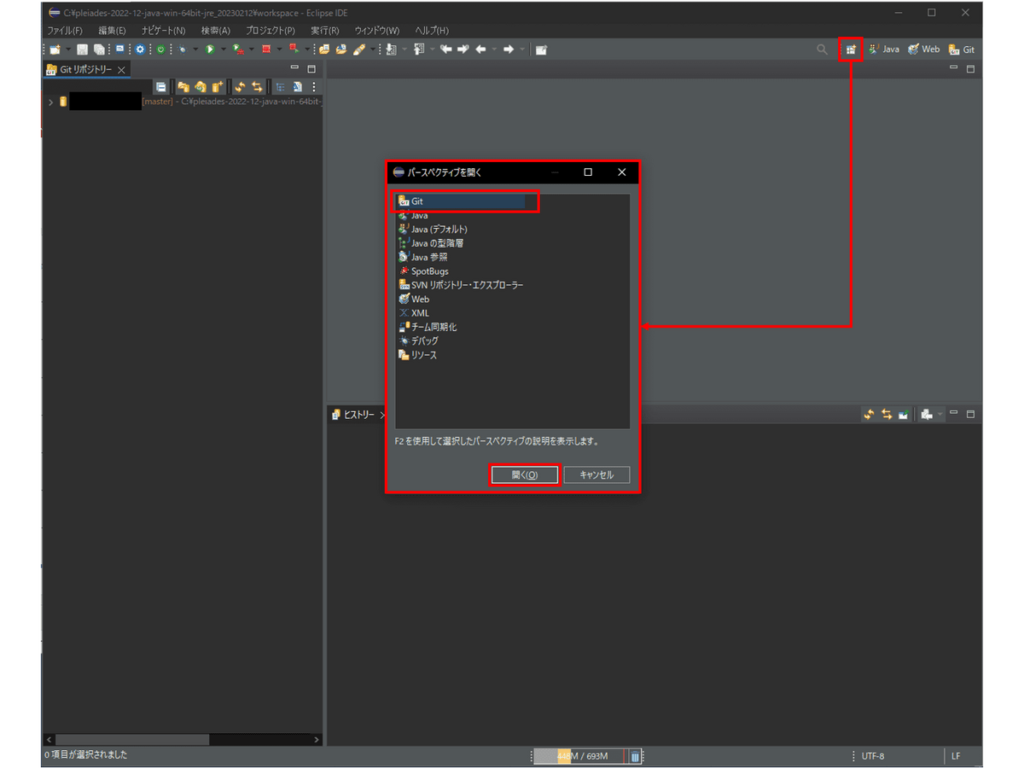Viewport: 1024px width, 768px height.
Task: Expand the master repository tree node
Action: click(51, 102)
